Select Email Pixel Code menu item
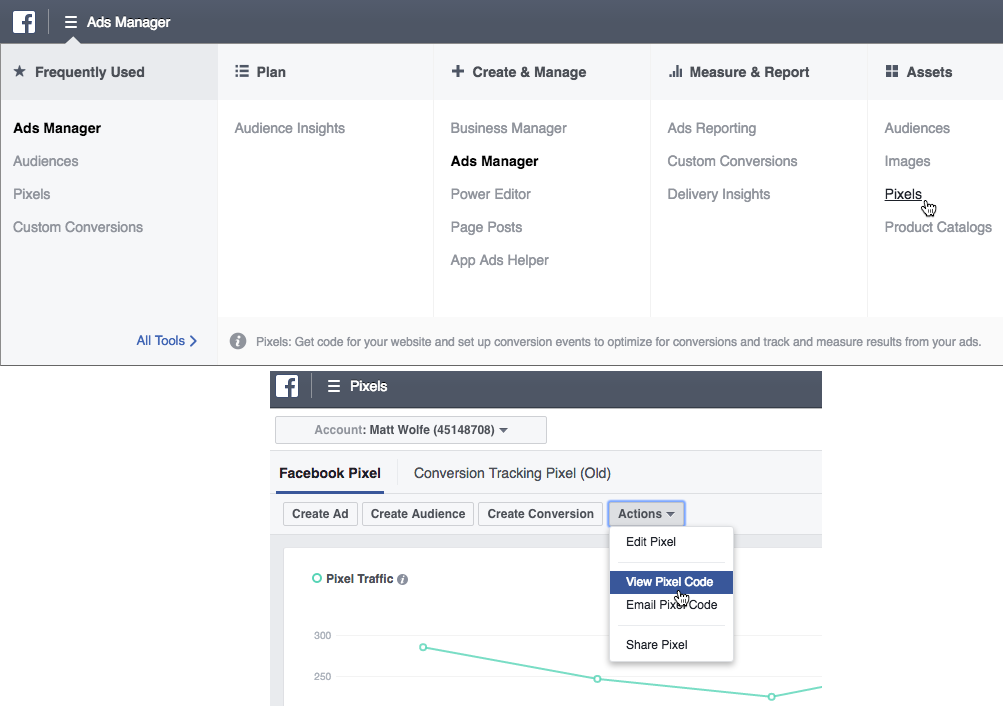 671,605
